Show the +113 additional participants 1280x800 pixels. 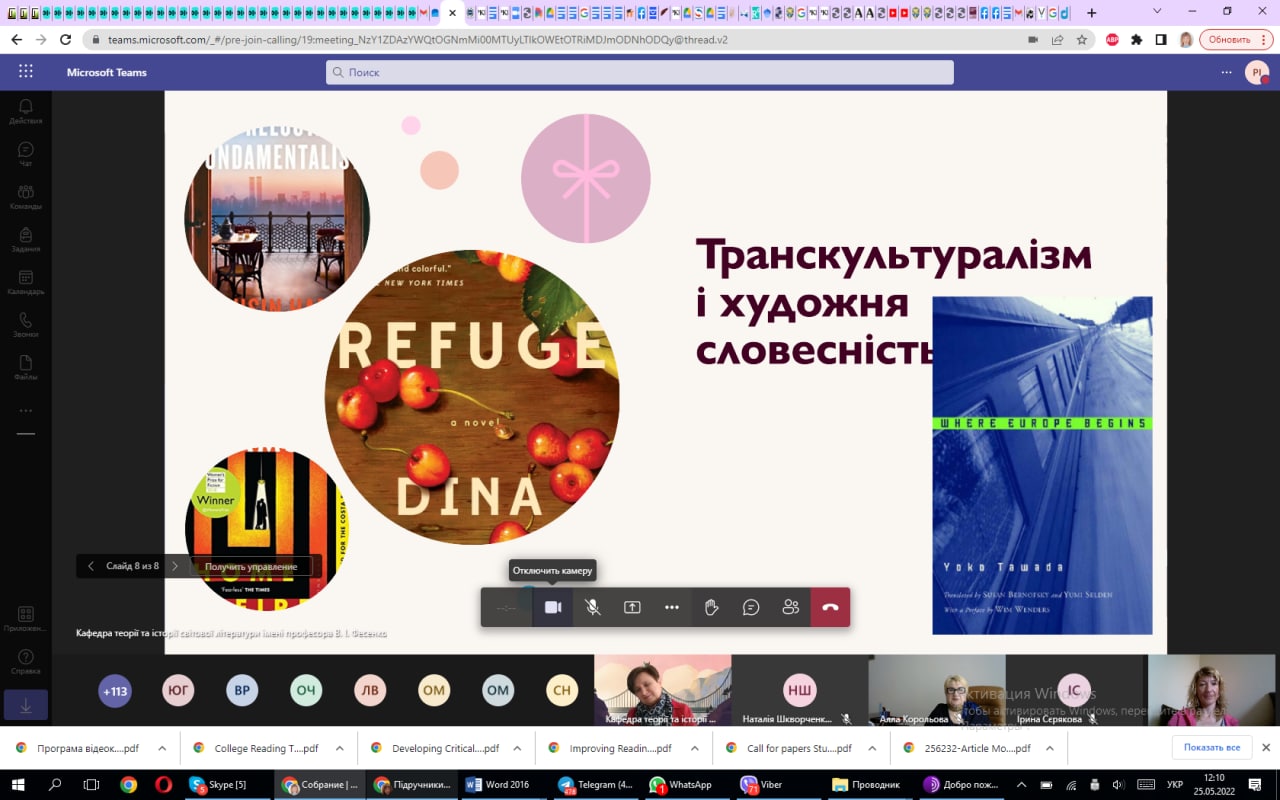click(x=115, y=691)
